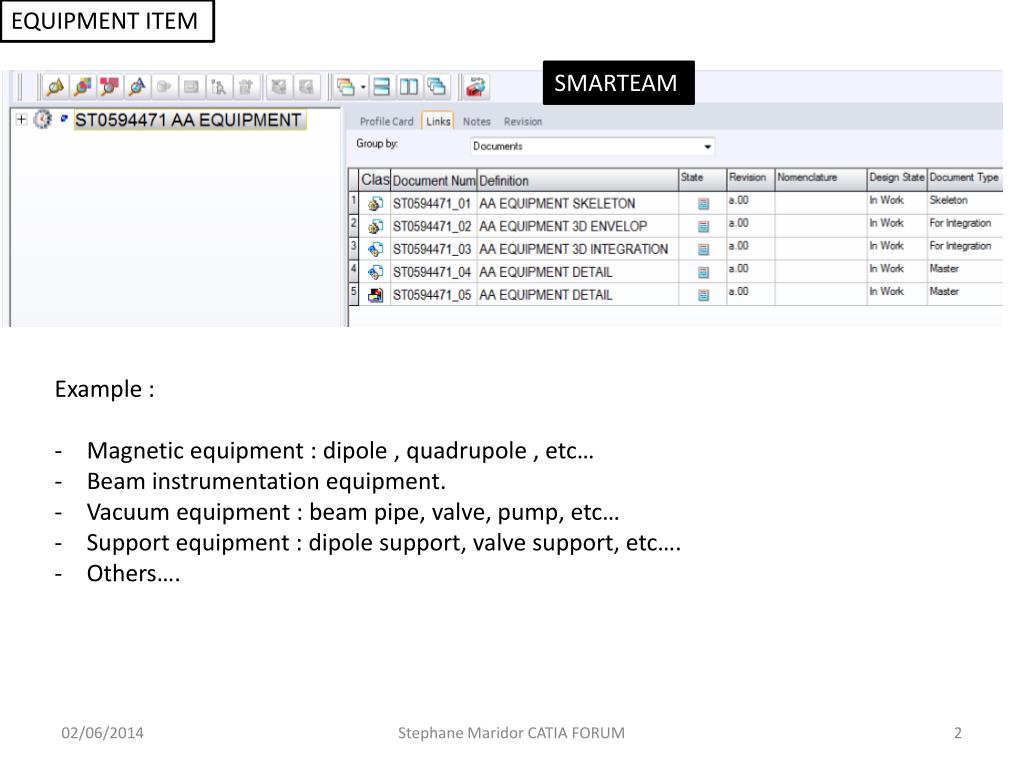The width and height of the screenshot is (1024, 768).
Task: Click the Class column header
Action: pyautogui.click(x=375, y=180)
